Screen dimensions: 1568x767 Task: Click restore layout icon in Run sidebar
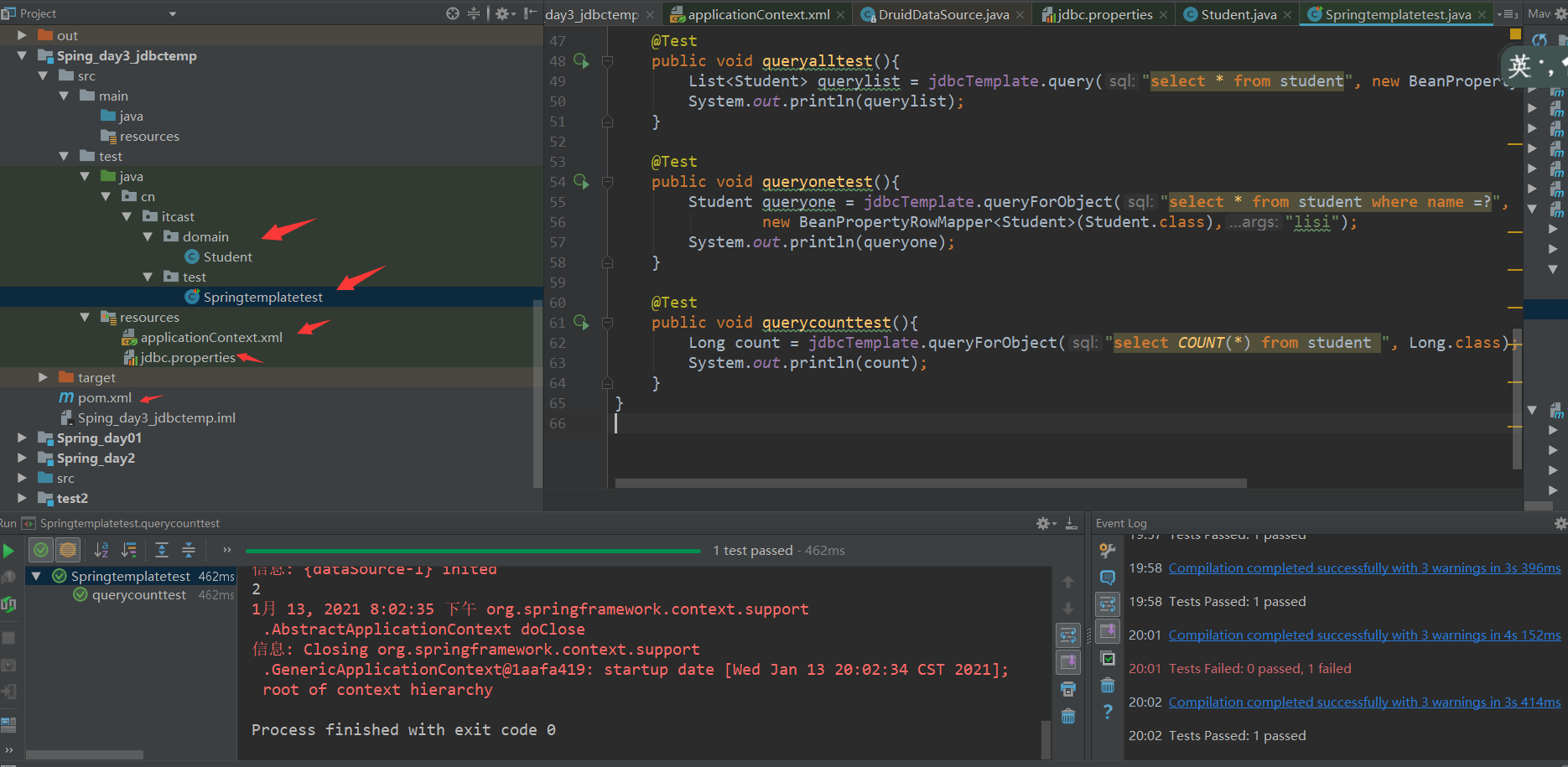pos(8,724)
